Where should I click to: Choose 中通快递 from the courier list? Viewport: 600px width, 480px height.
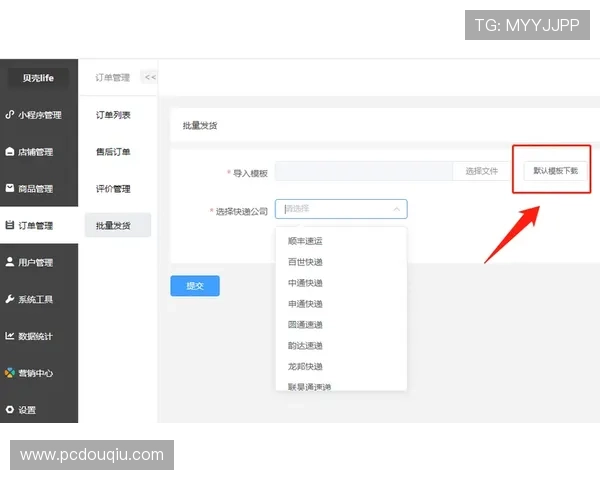305,283
